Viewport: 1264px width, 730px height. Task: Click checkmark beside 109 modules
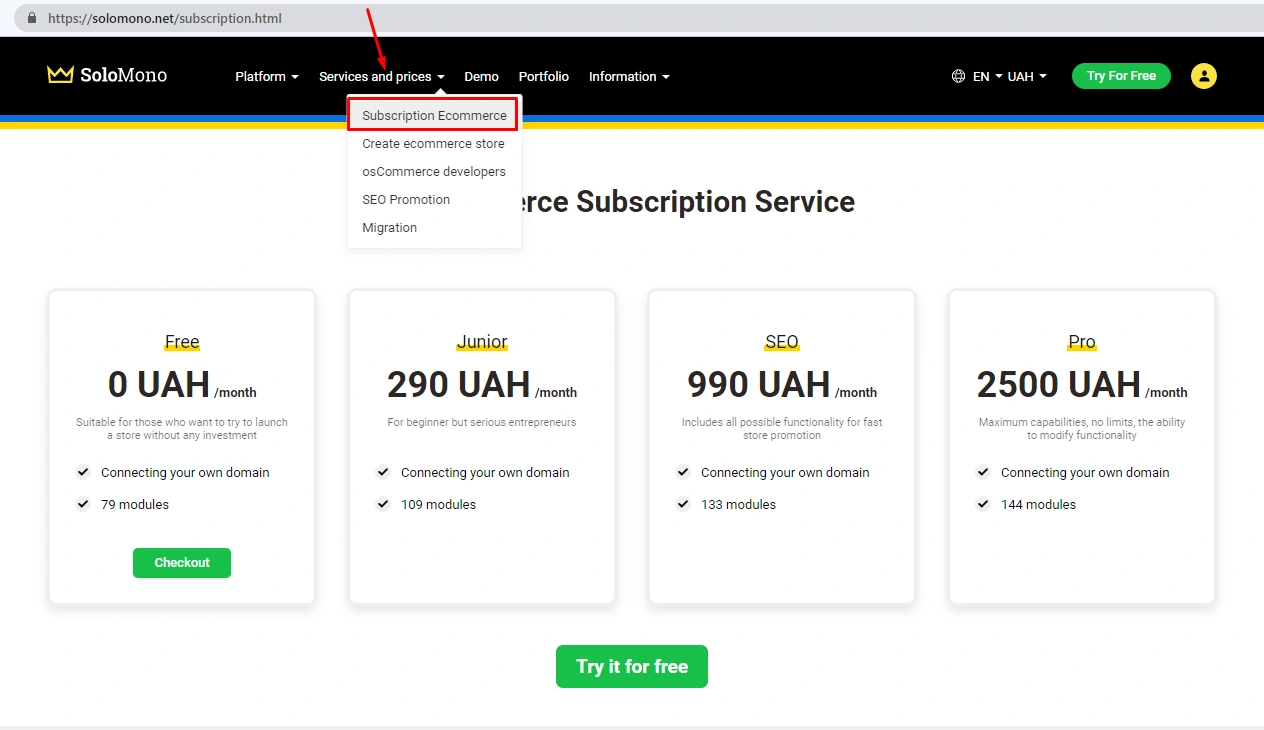pos(383,504)
